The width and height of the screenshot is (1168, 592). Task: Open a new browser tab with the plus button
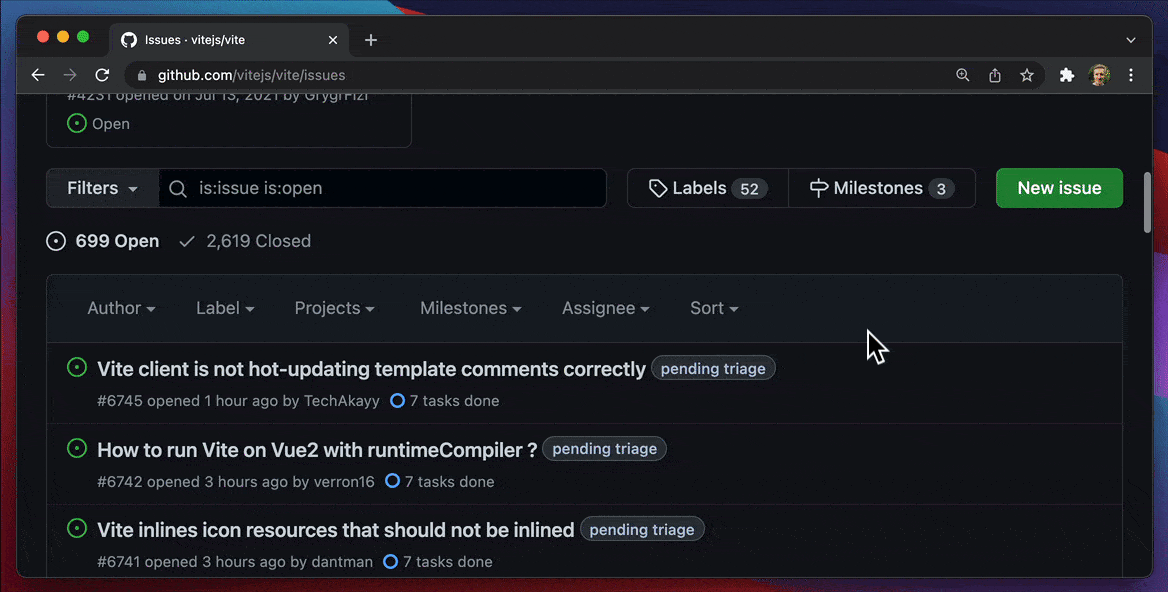pos(371,40)
